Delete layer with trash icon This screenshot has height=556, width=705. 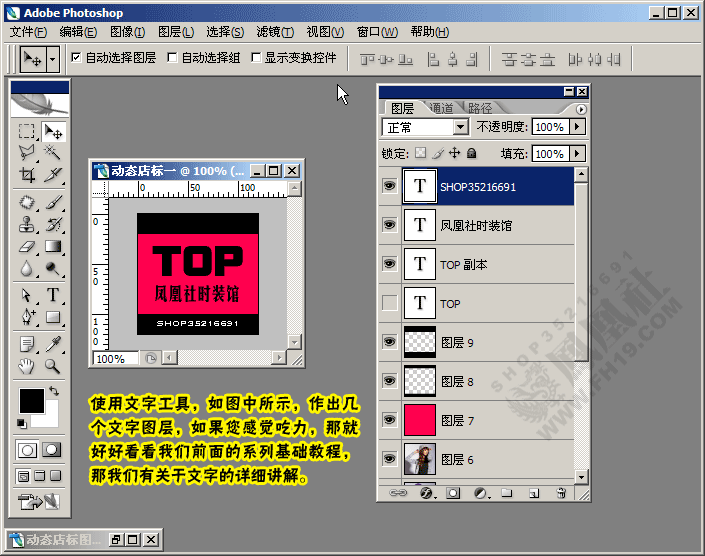click(x=561, y=494)
